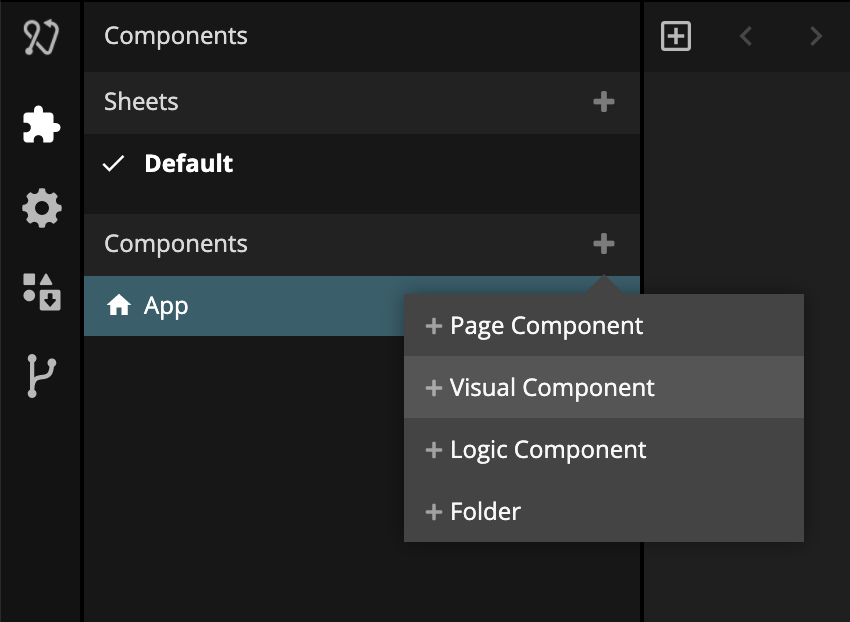Add a new sheet with plus
This screenshot has height=622, width=850.
click(x=603, y=102)
